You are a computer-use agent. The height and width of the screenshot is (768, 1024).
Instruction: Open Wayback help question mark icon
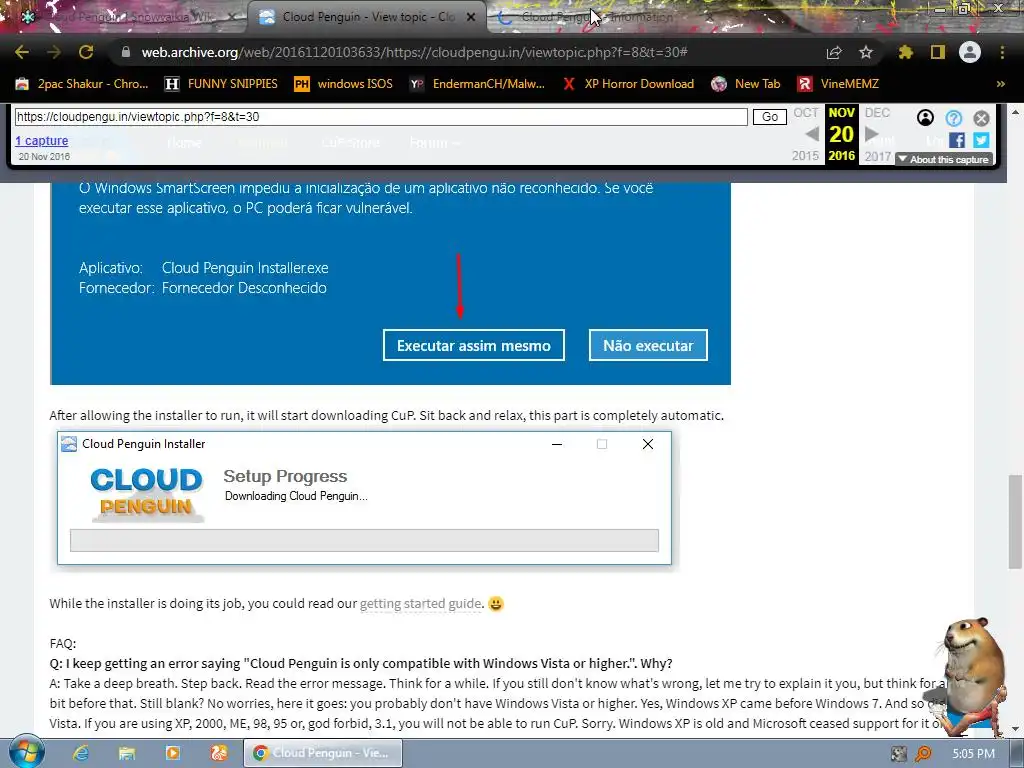click(x=953, y=118)
